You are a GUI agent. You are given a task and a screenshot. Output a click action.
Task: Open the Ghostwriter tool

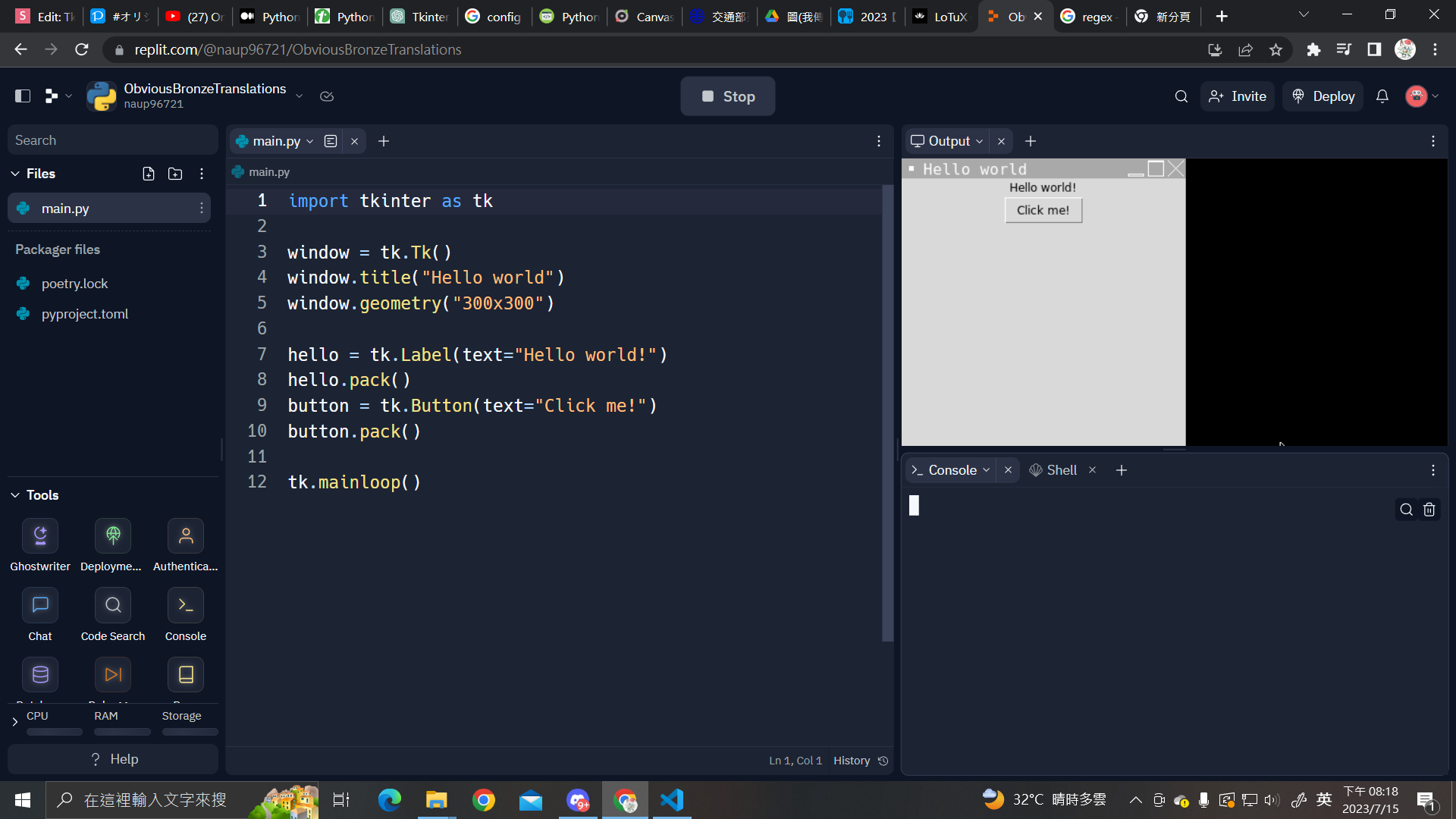click(x=40, y=536)
